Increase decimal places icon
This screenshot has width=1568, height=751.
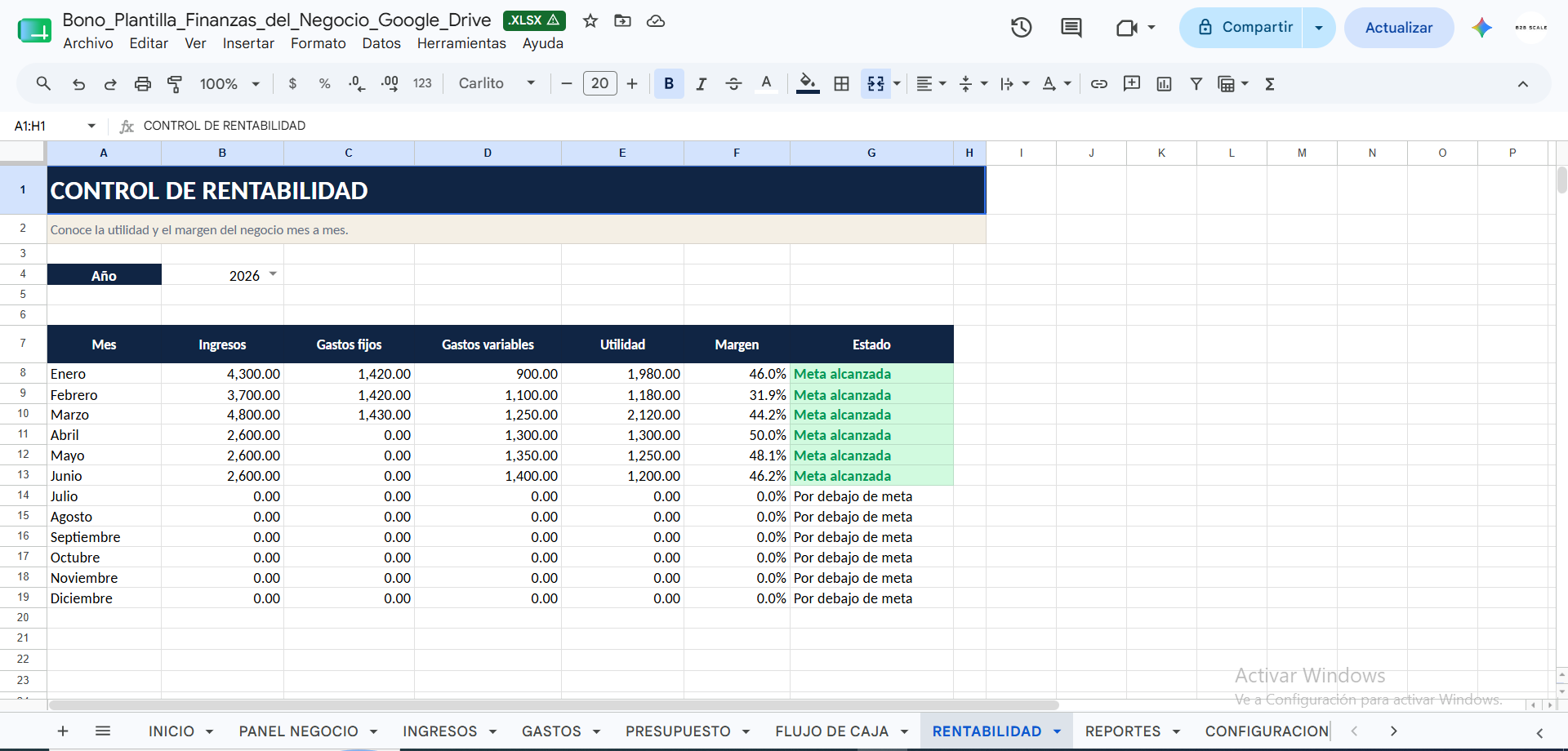tap(390, 83)
